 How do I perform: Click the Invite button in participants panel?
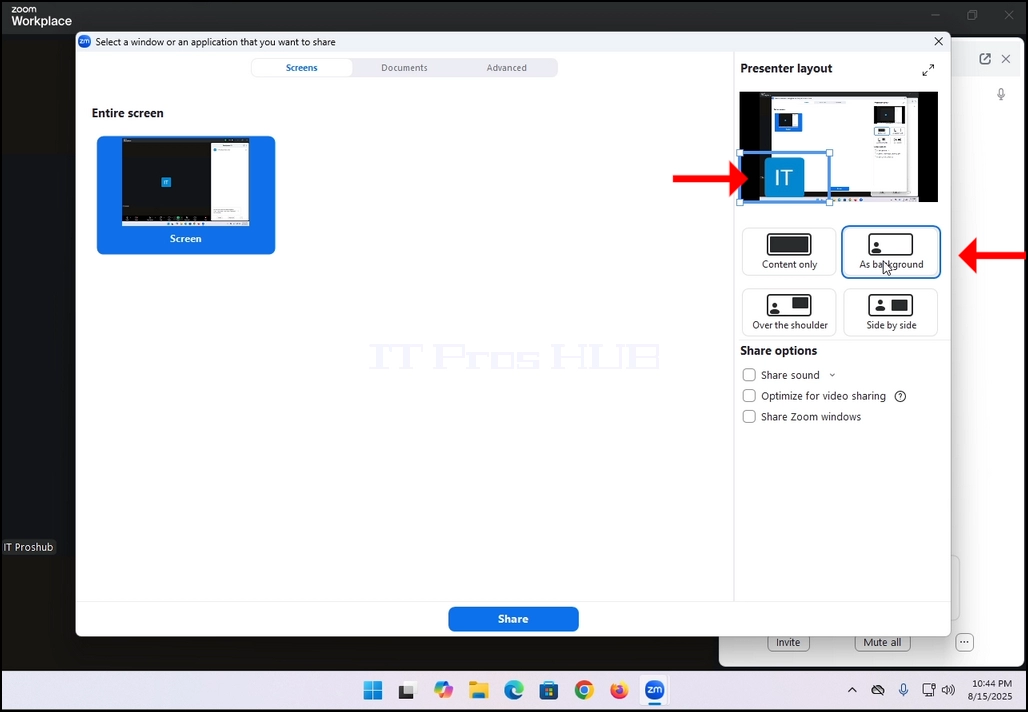[x=788, y=643]
